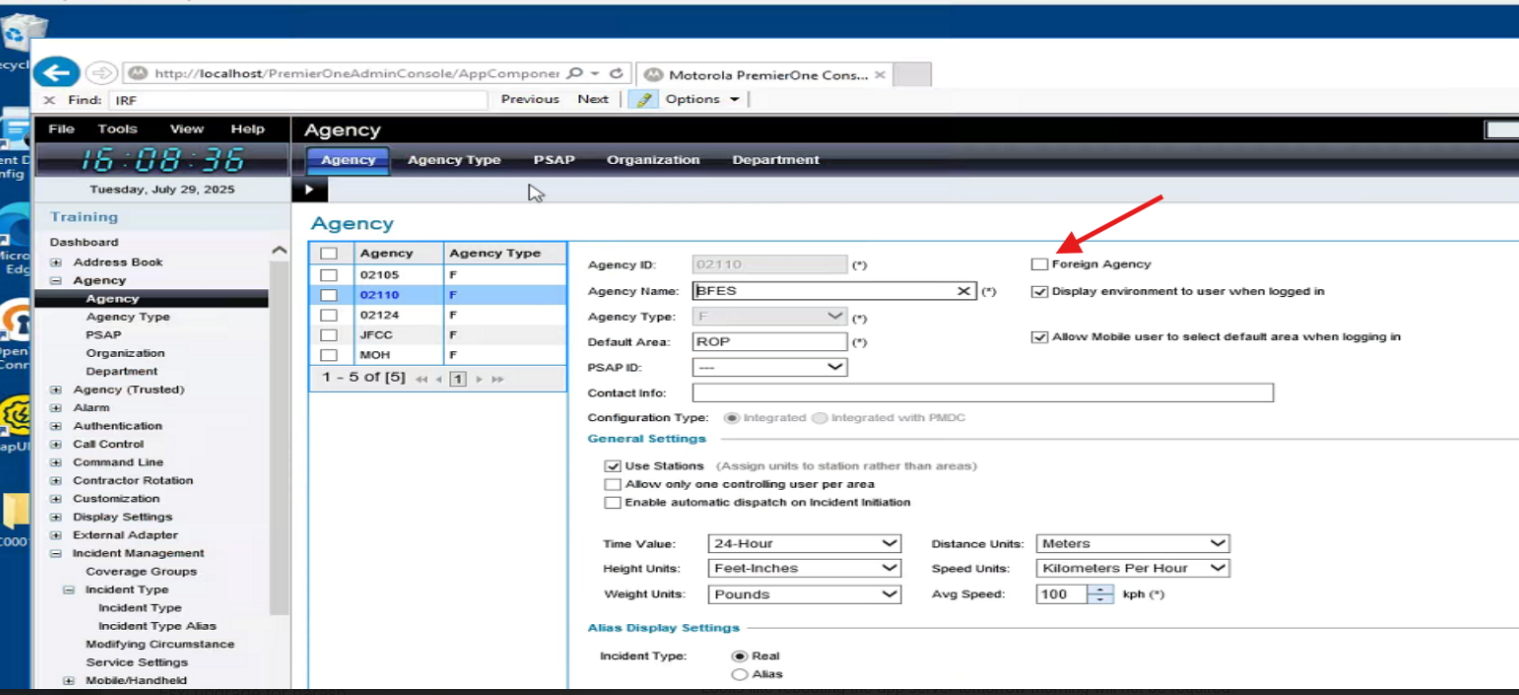Open the Speed Units dropdown
1519x695 pixels.
pos(1133,568)
